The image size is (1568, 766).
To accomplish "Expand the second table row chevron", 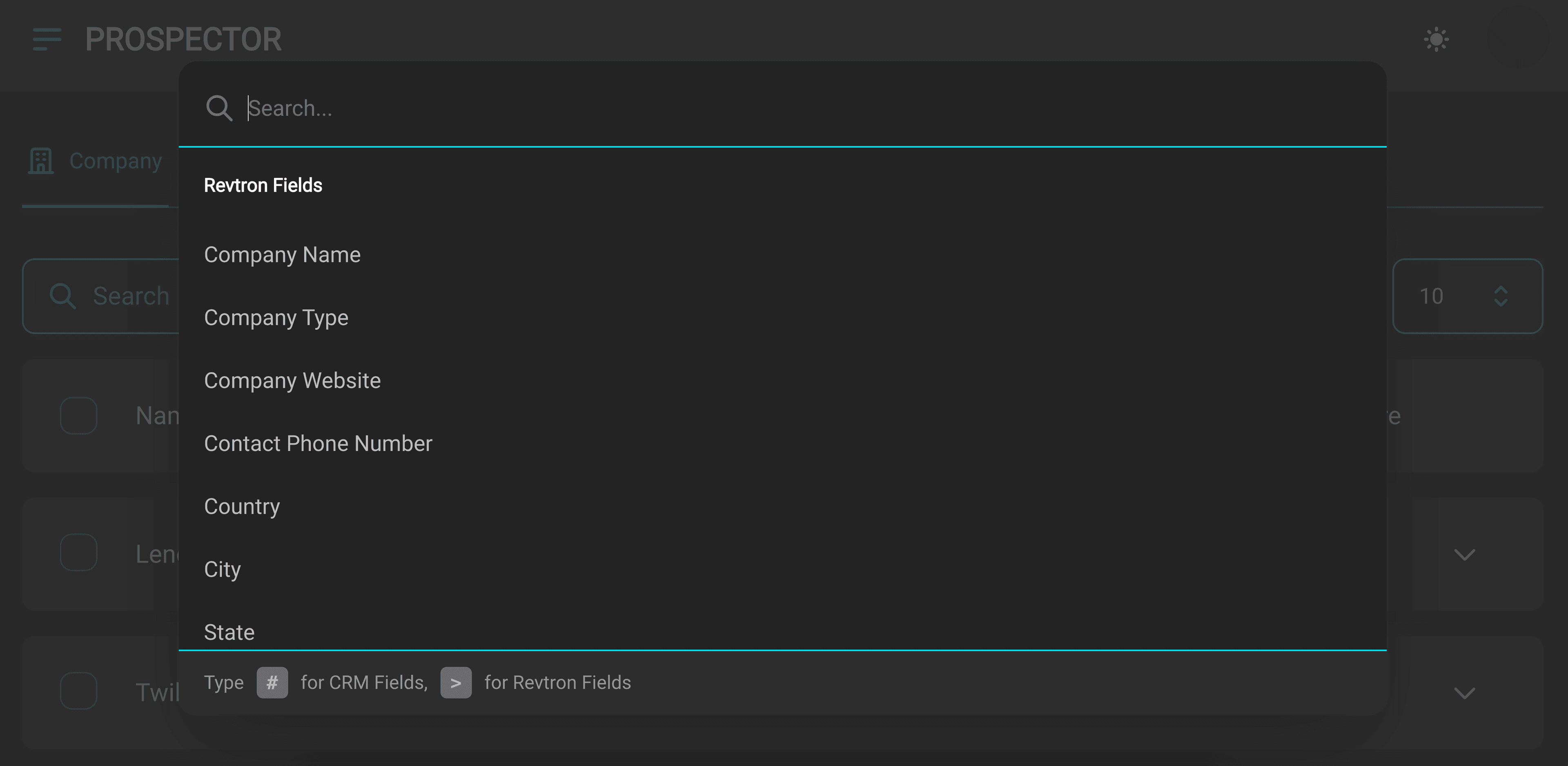I will pyautogui.click(x=1464, y=555).
